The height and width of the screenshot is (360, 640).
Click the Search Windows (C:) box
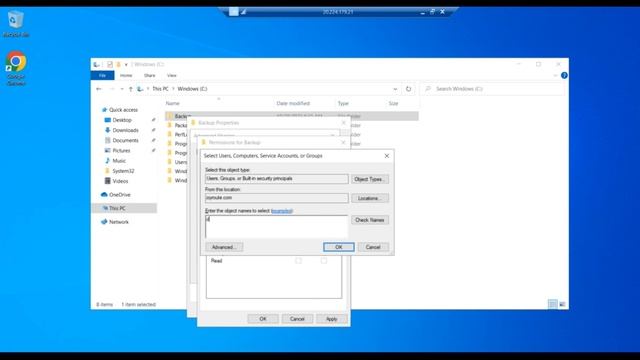click(493, 89)
